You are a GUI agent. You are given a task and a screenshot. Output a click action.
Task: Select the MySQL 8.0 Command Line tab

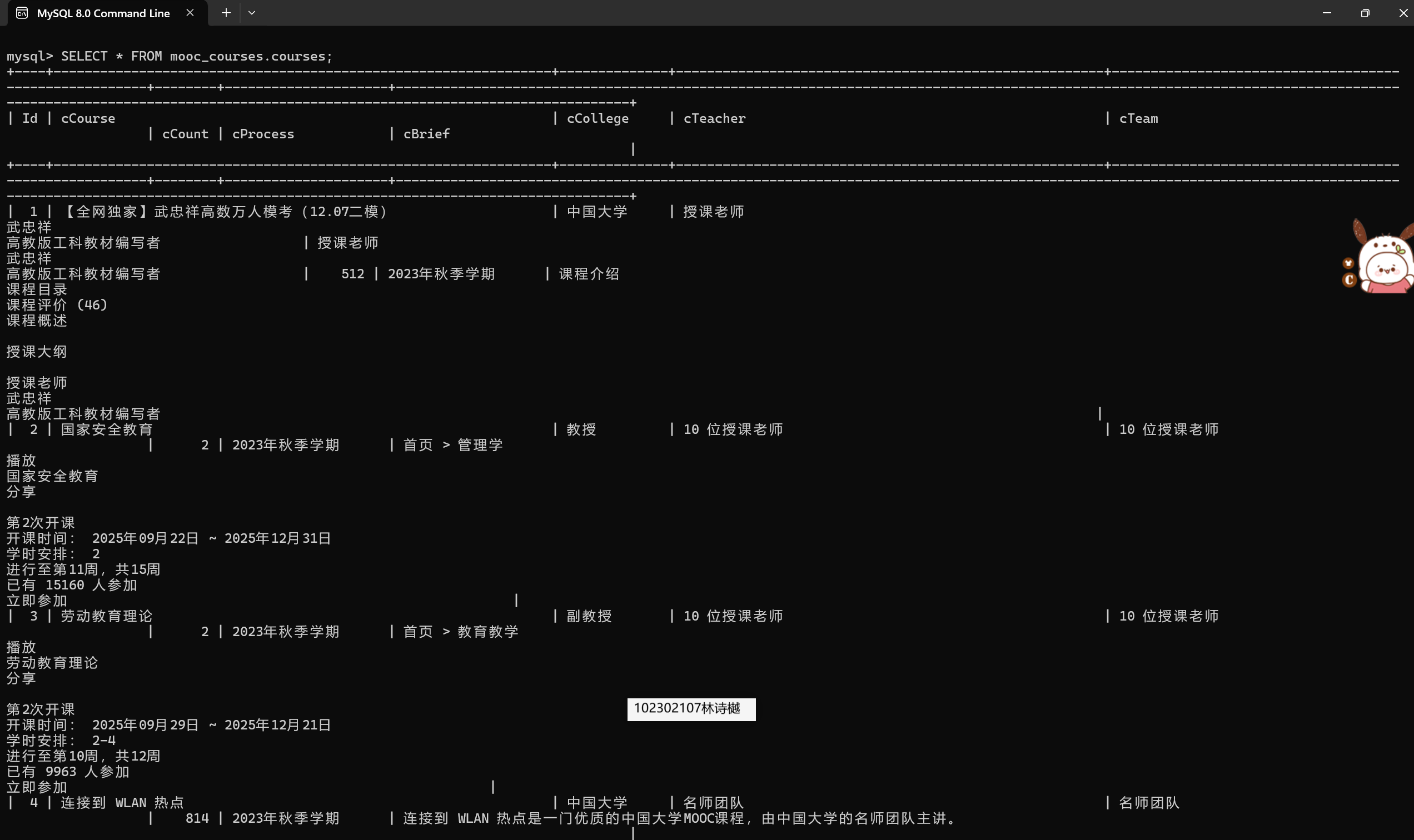pyautogui.click(x=103, y=13)
